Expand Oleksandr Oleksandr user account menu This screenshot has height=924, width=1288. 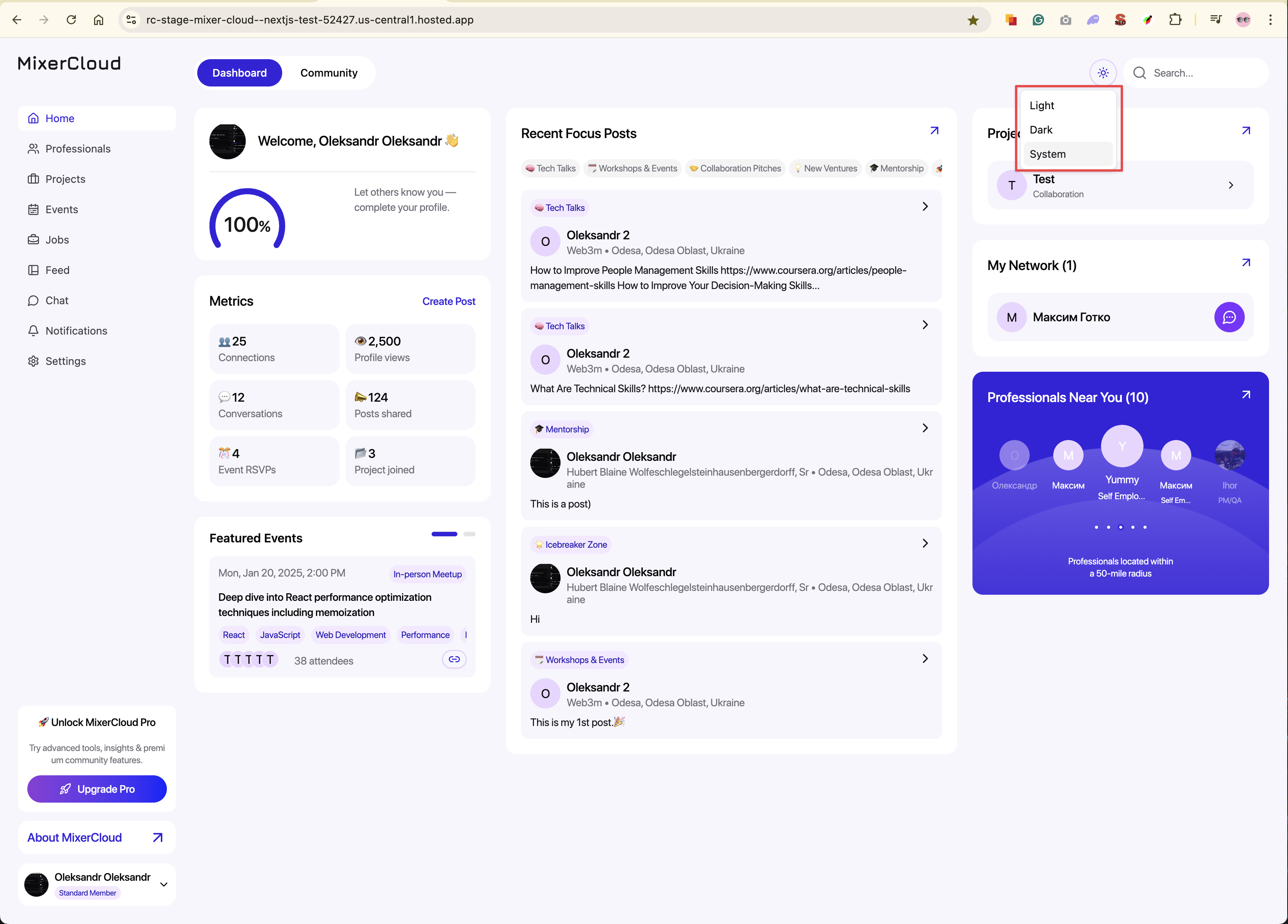163,884
